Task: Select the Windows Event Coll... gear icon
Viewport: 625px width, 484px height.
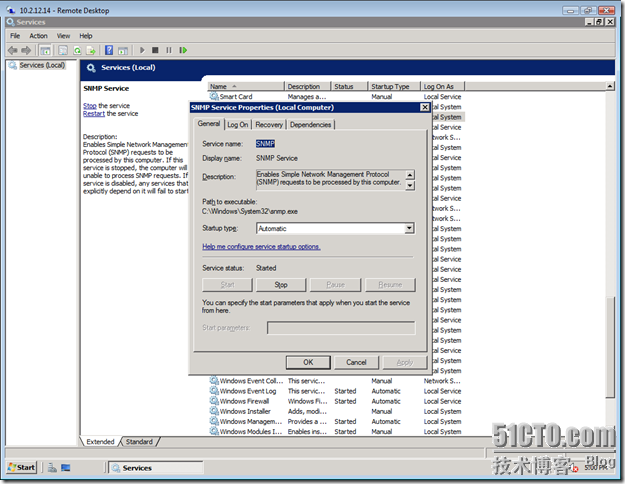Action: pyautogui.click(x=214, y=380)
